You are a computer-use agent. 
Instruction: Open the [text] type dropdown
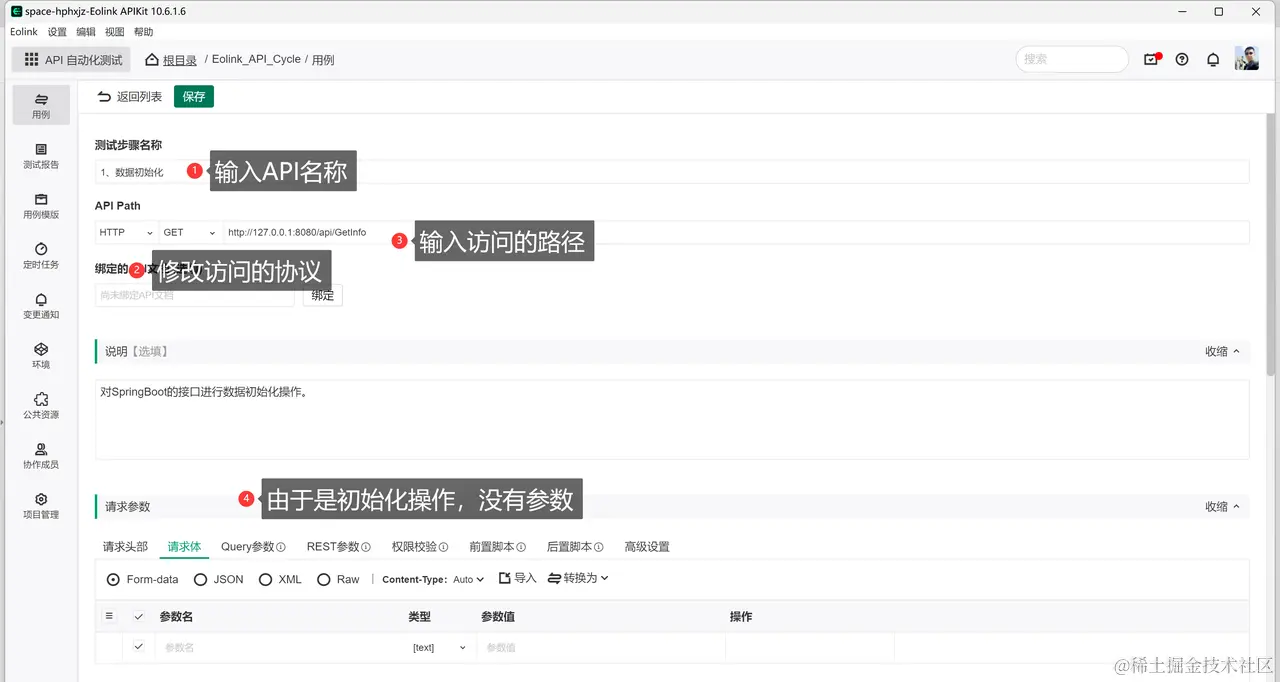pos(439,648)
